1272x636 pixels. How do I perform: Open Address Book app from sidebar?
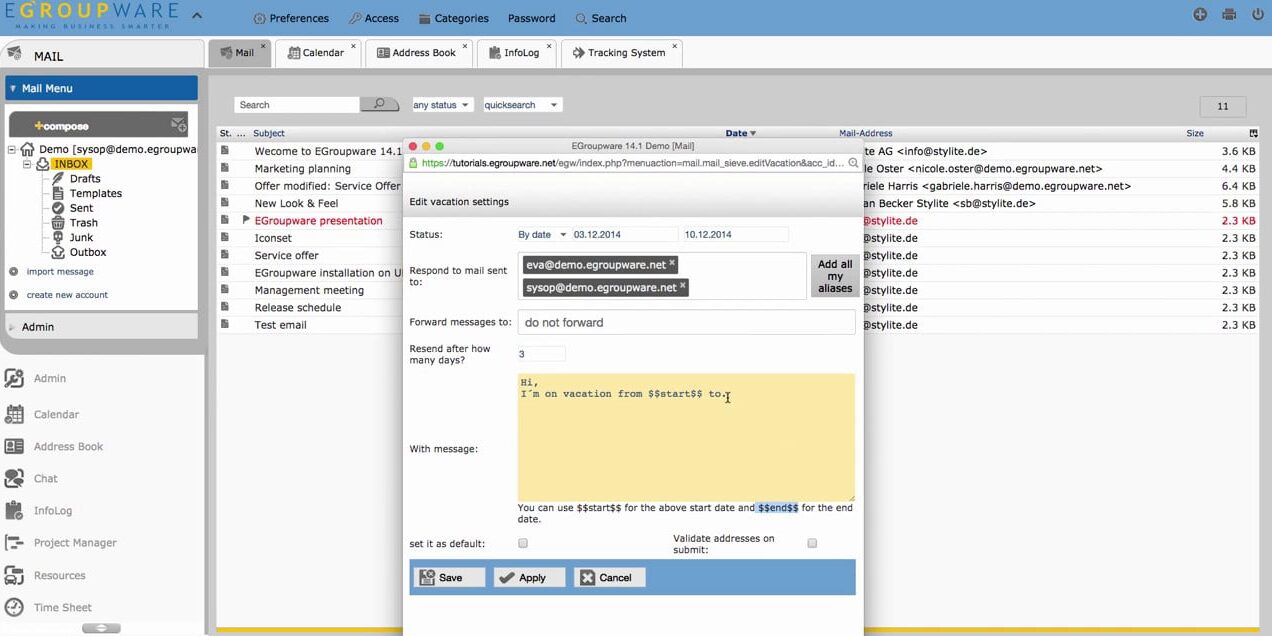68,446
